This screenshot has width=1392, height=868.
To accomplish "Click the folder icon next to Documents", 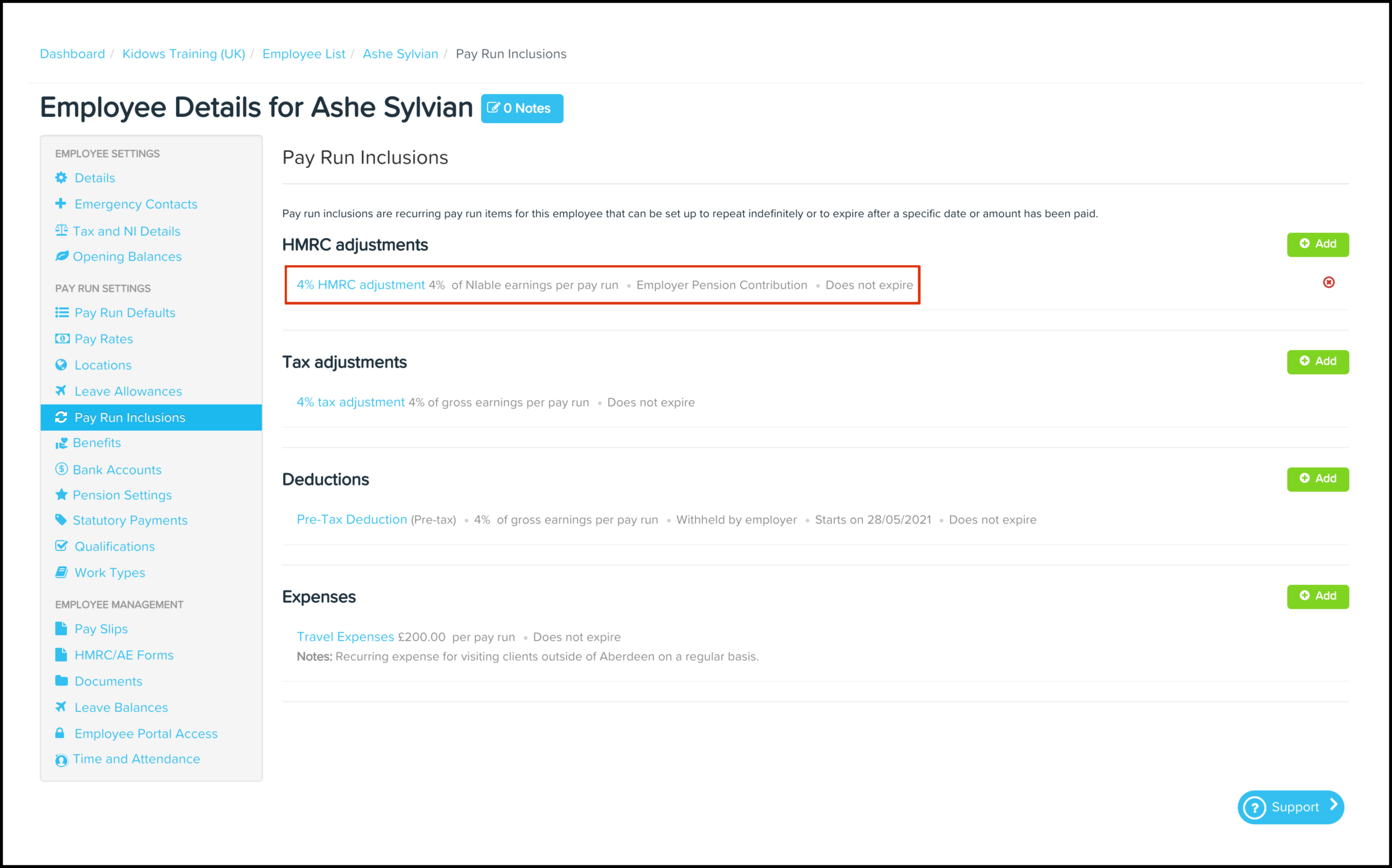I will click(62, 681).
